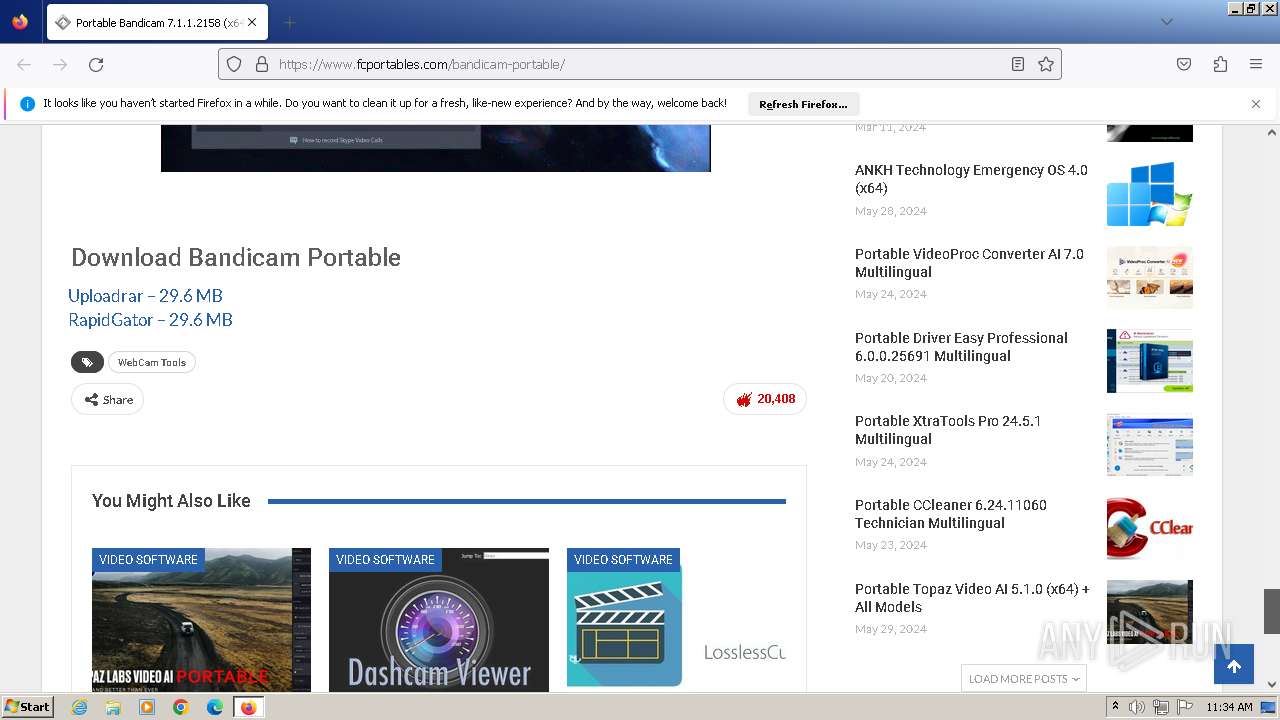
Task: Open Microsoft Edge from taskbar
Action: coord(215,707)
